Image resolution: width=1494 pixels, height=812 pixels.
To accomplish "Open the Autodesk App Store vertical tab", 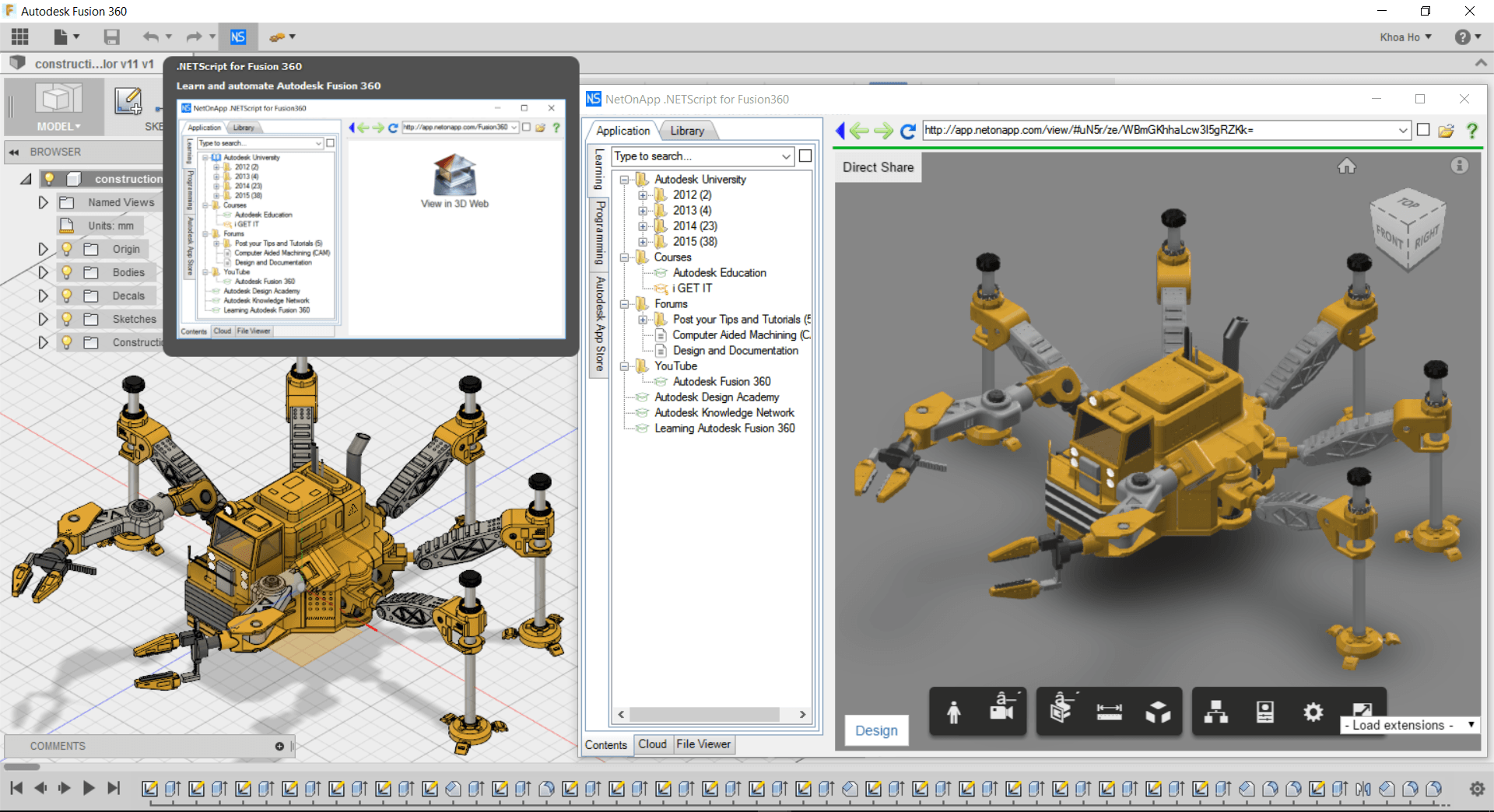I will pos(599,323).
